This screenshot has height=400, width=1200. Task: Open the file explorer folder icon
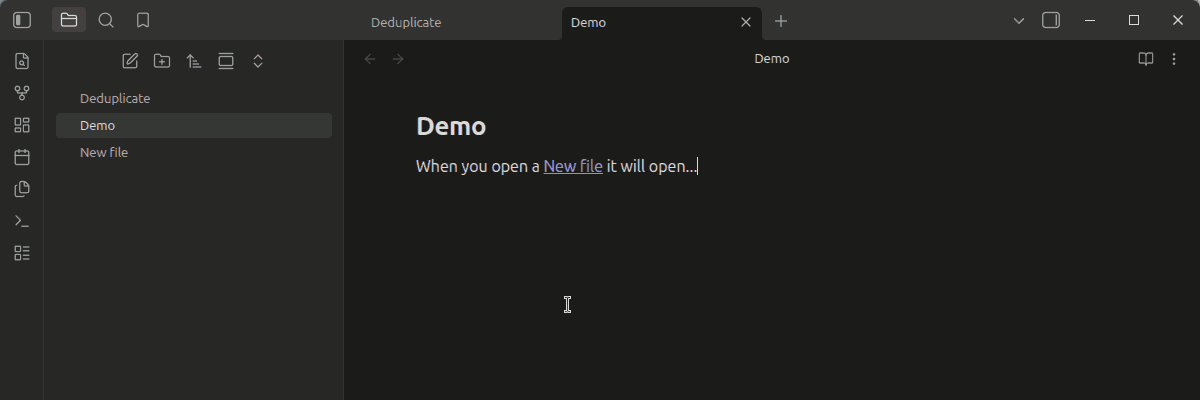coord(69,20)
